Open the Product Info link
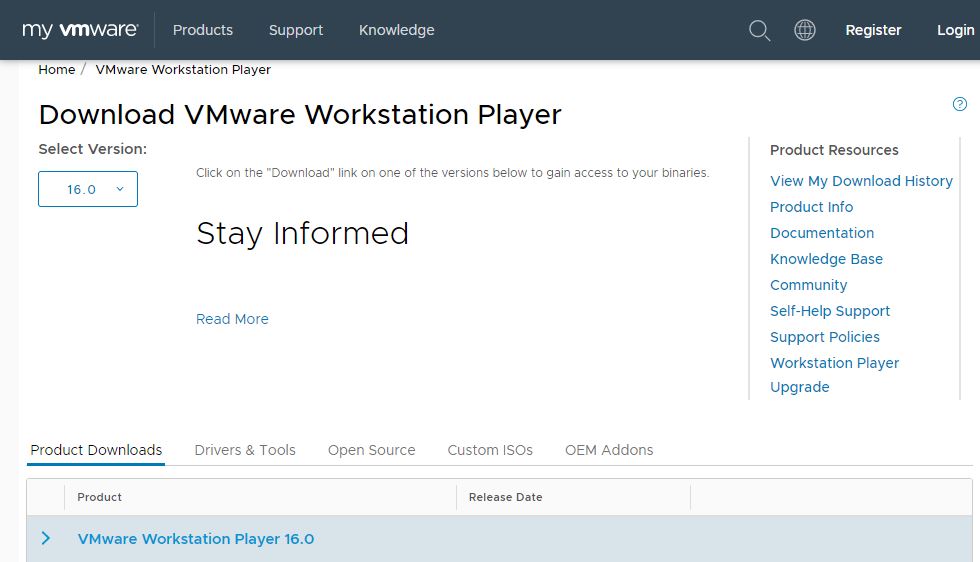The image size is (980, 562). [x=811, y=207]
